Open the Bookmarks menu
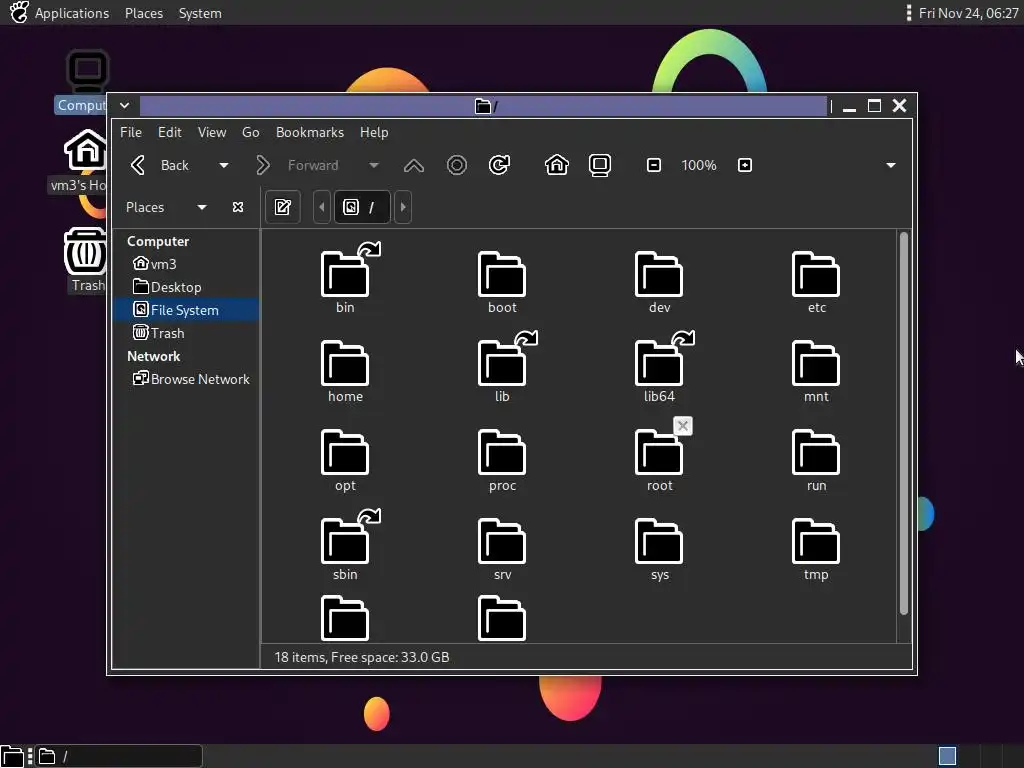 pos(309,132)
